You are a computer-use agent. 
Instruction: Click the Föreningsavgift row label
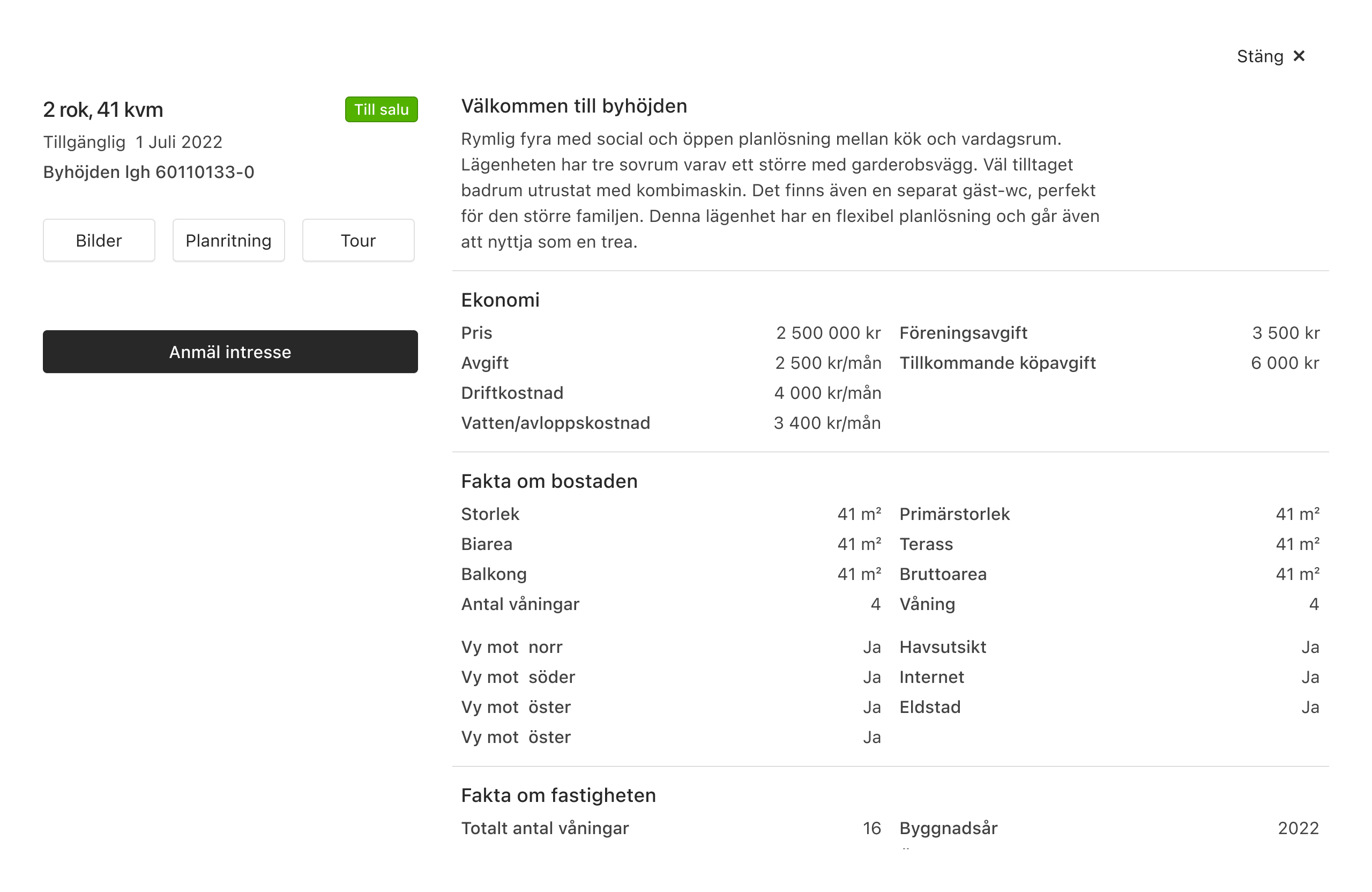[x=963, y=333]
